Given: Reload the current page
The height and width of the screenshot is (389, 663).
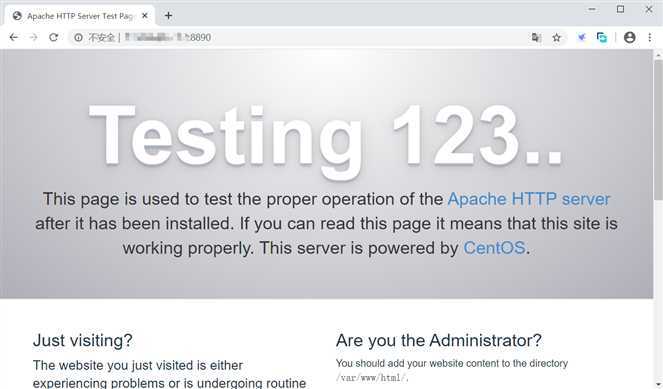Looking at the screenshot, I should [53, 37].
